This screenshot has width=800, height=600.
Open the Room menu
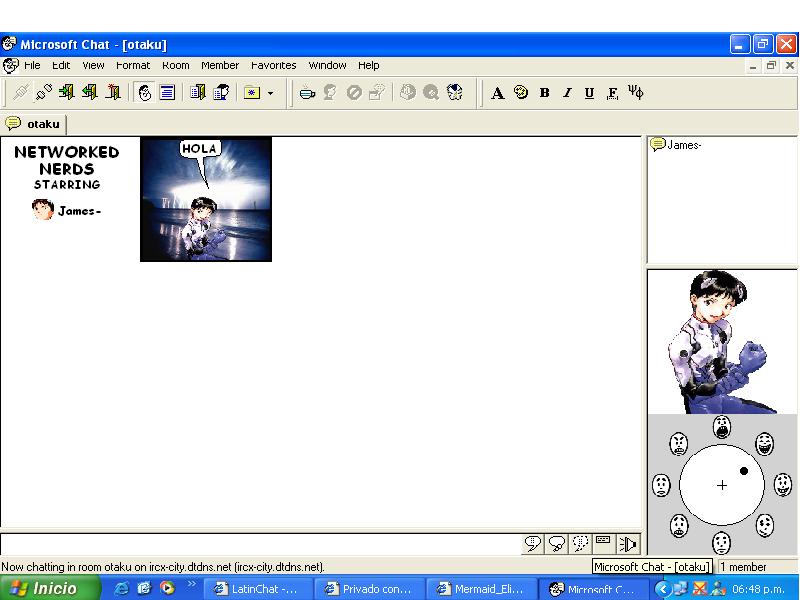[176, 65]
